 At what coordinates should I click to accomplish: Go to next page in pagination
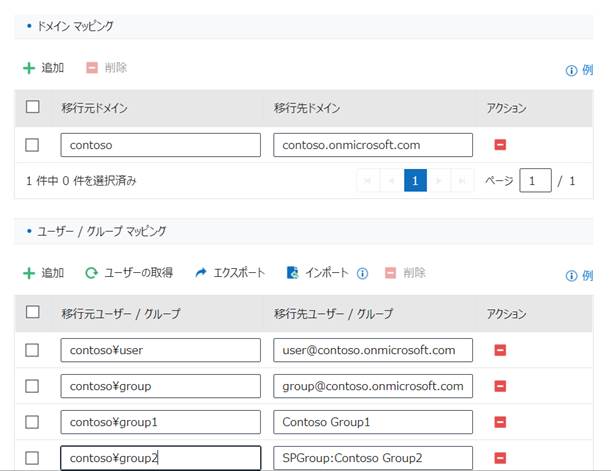pyautogui.click(x=439, y=180)
